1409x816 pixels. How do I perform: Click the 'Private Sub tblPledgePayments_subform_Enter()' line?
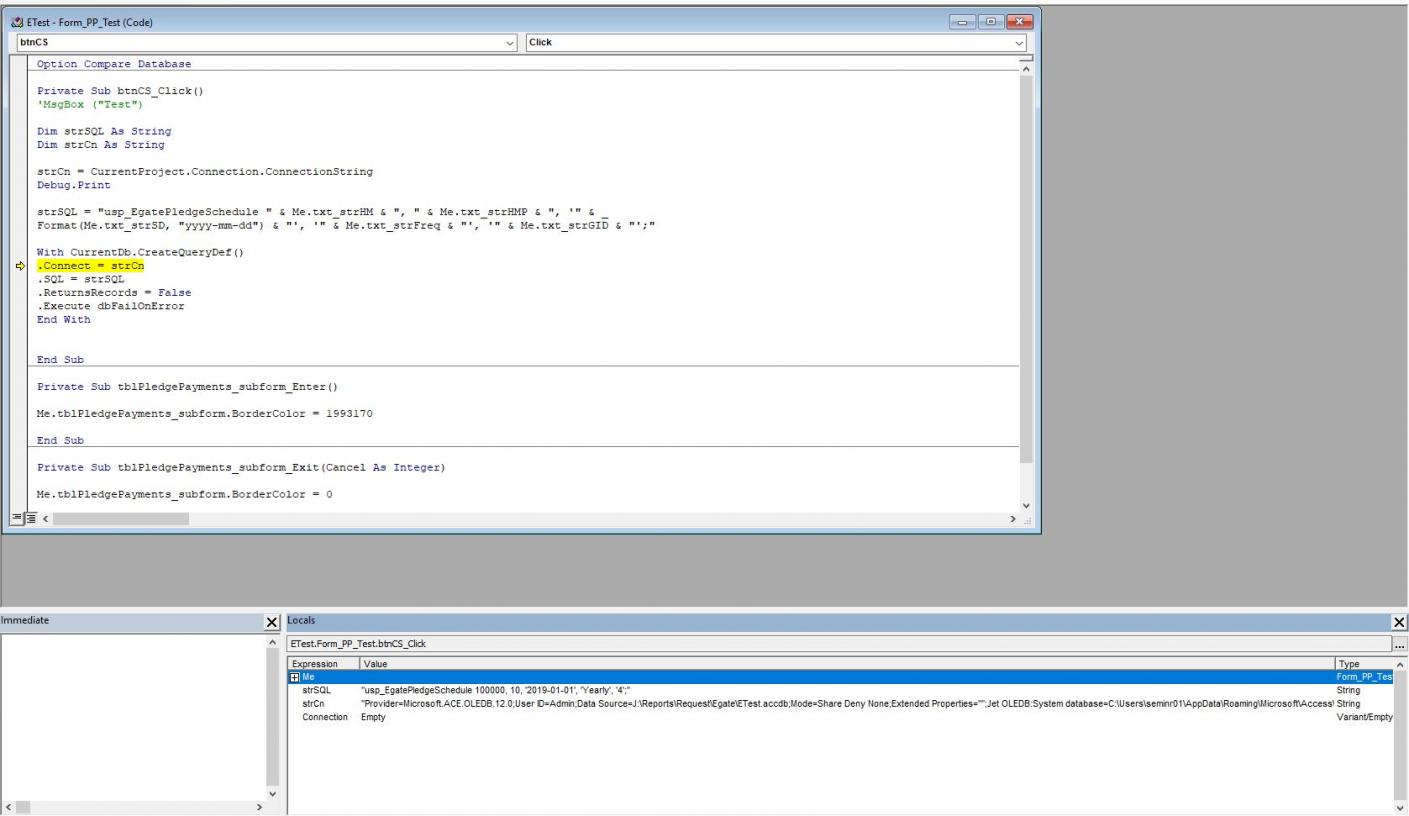188,387
